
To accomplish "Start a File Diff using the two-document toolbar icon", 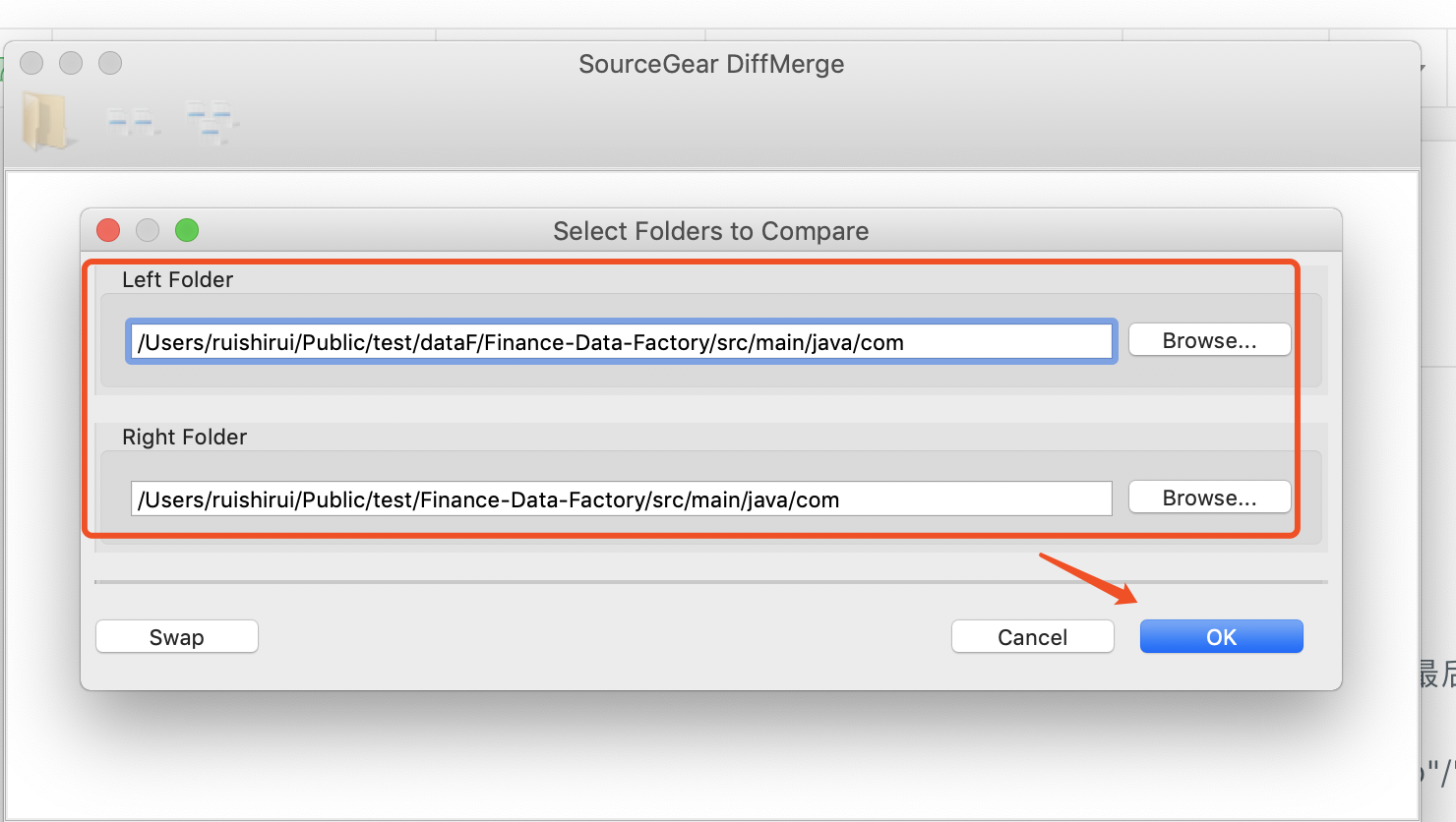I will click(132, 120).
